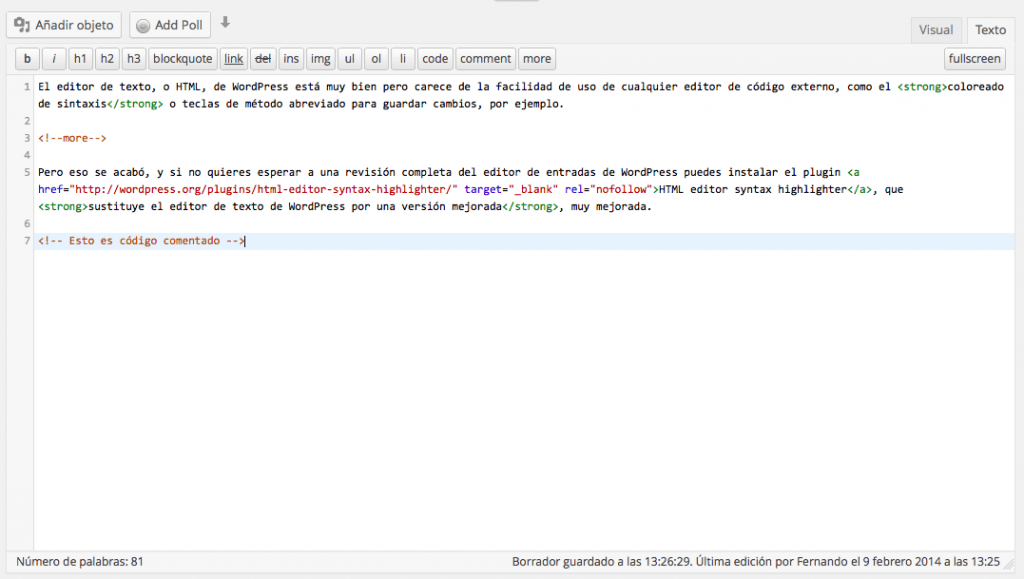Start an unordered list with the ul button
This screenshot has width=1024, height=579.
(x=348, y=58)
